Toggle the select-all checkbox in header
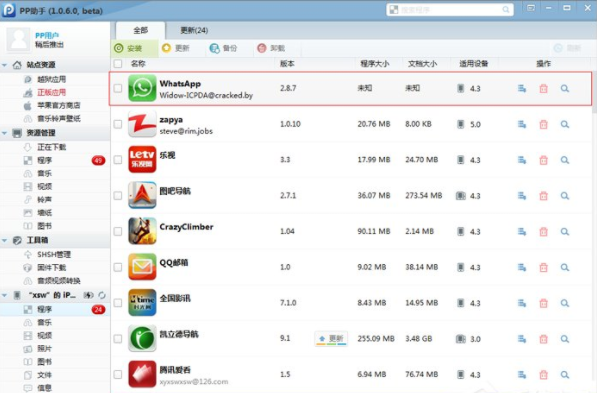The height and width of the screenshot is (393, 597). (x=118, y=64)
